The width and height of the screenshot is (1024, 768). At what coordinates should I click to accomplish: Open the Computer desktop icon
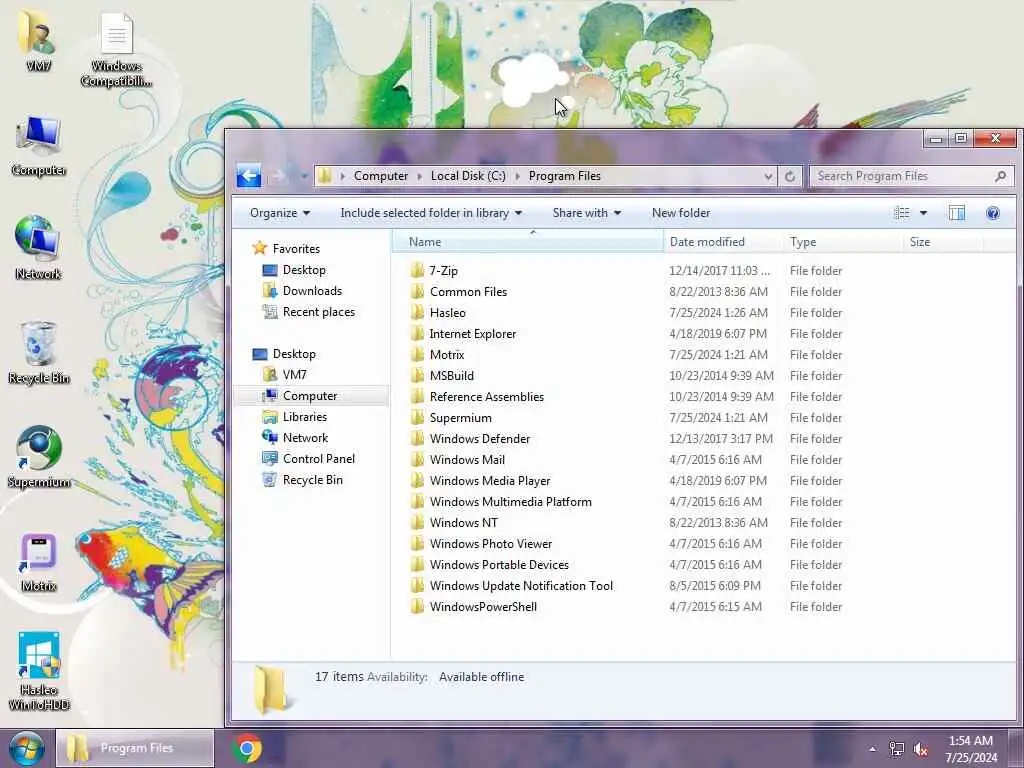point(39,137)
